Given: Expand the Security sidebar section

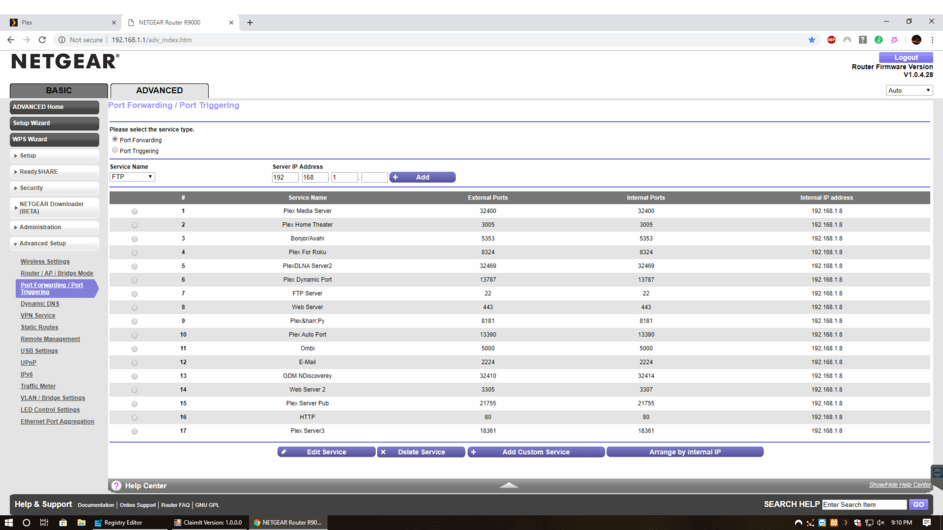Looking at the screenshot, I should pos(54,188).
